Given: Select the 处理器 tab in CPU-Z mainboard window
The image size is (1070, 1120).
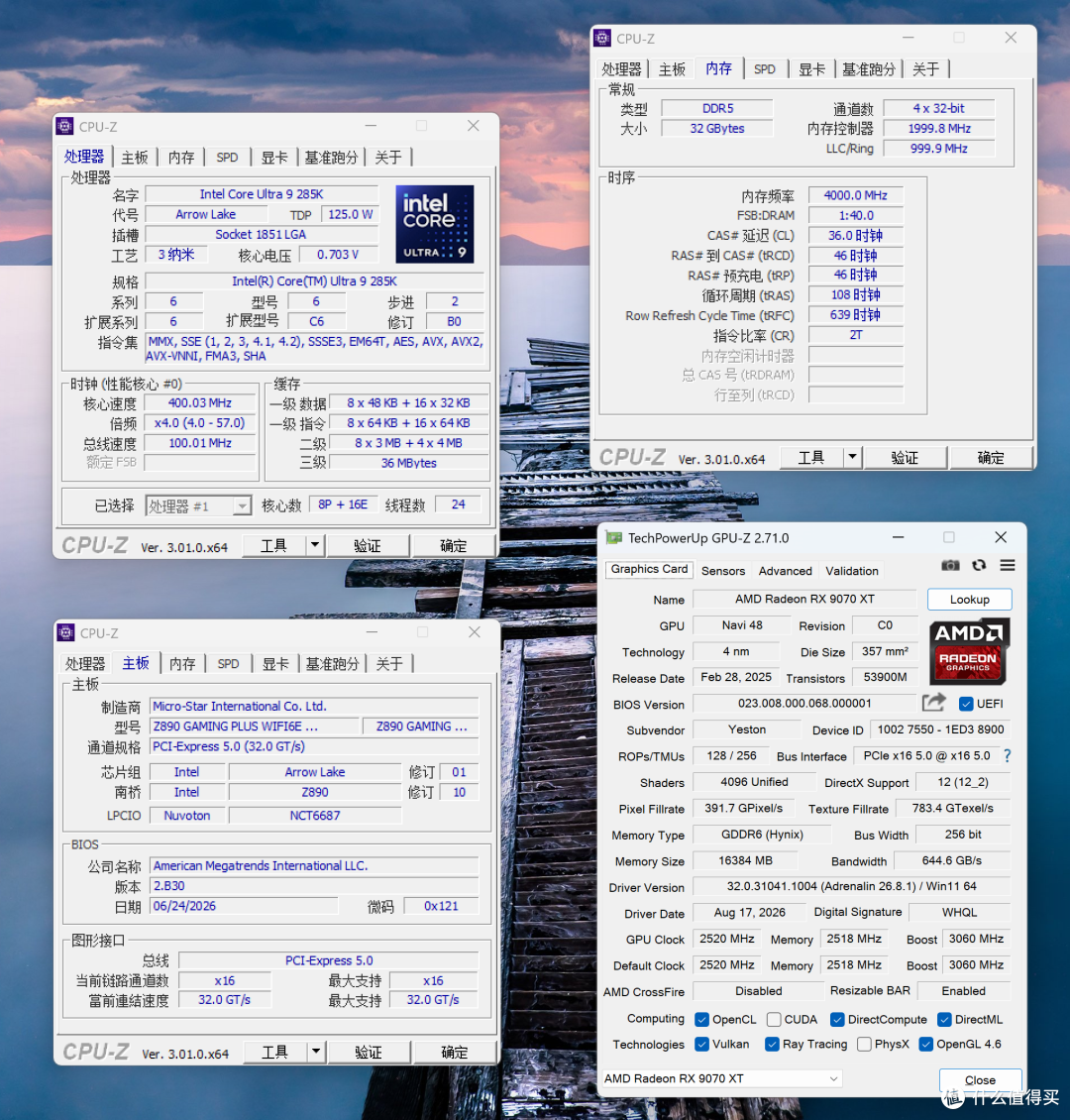Looking at the screenshot, I should click(x=85, y=663).
